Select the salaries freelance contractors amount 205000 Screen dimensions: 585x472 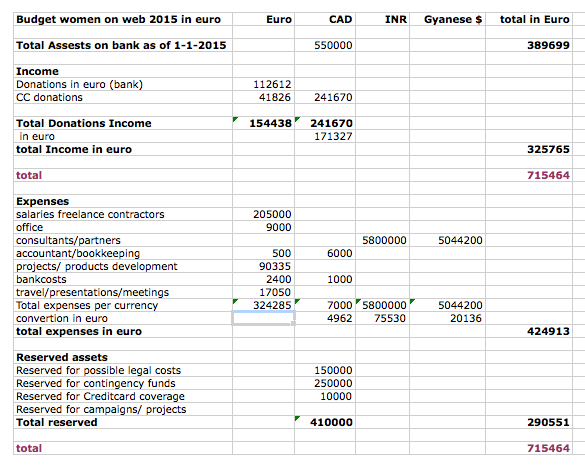click(263, 214)
